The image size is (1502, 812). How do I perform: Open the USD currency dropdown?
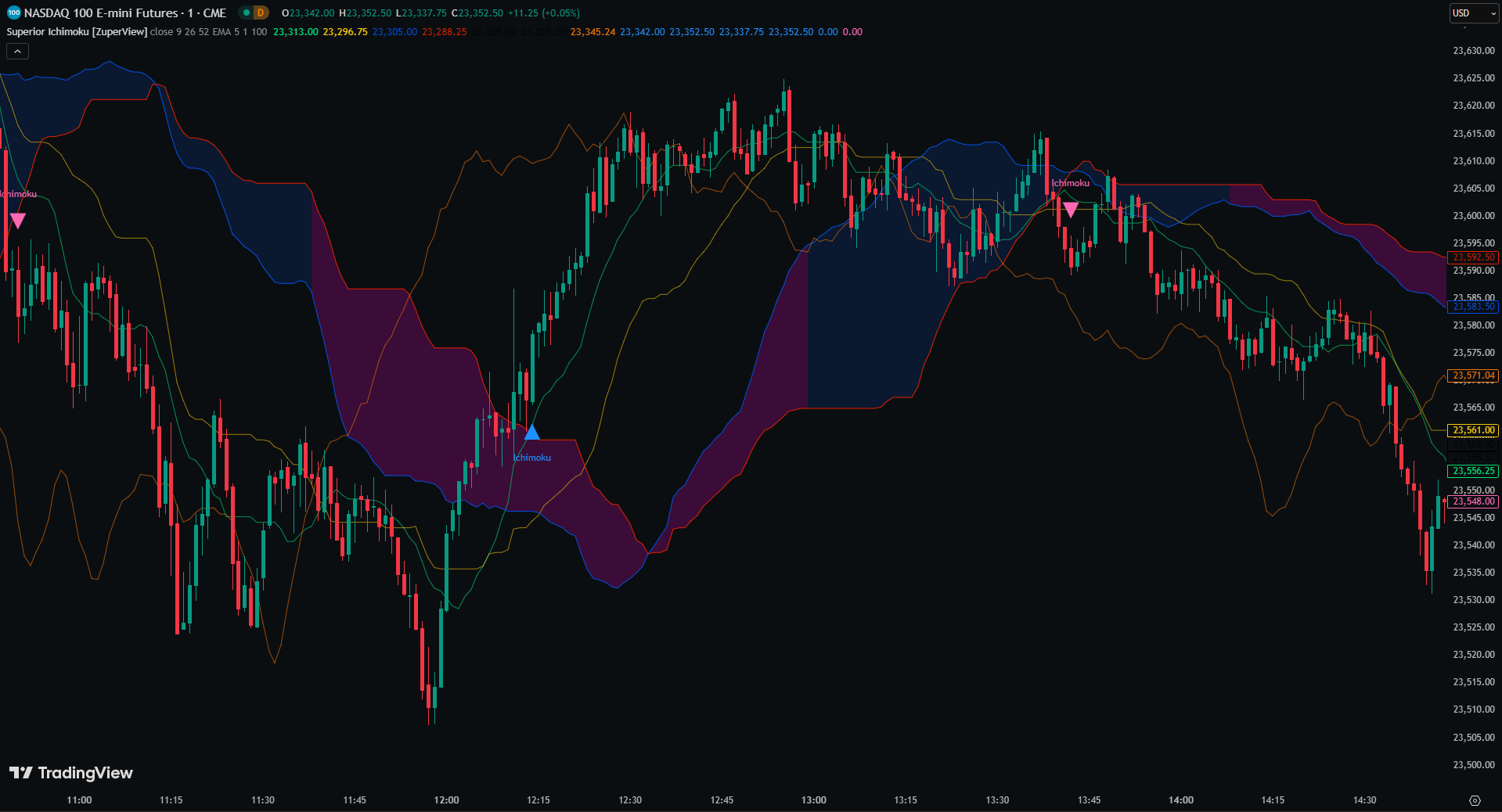pyautogui.click(x=1474, y=13)
